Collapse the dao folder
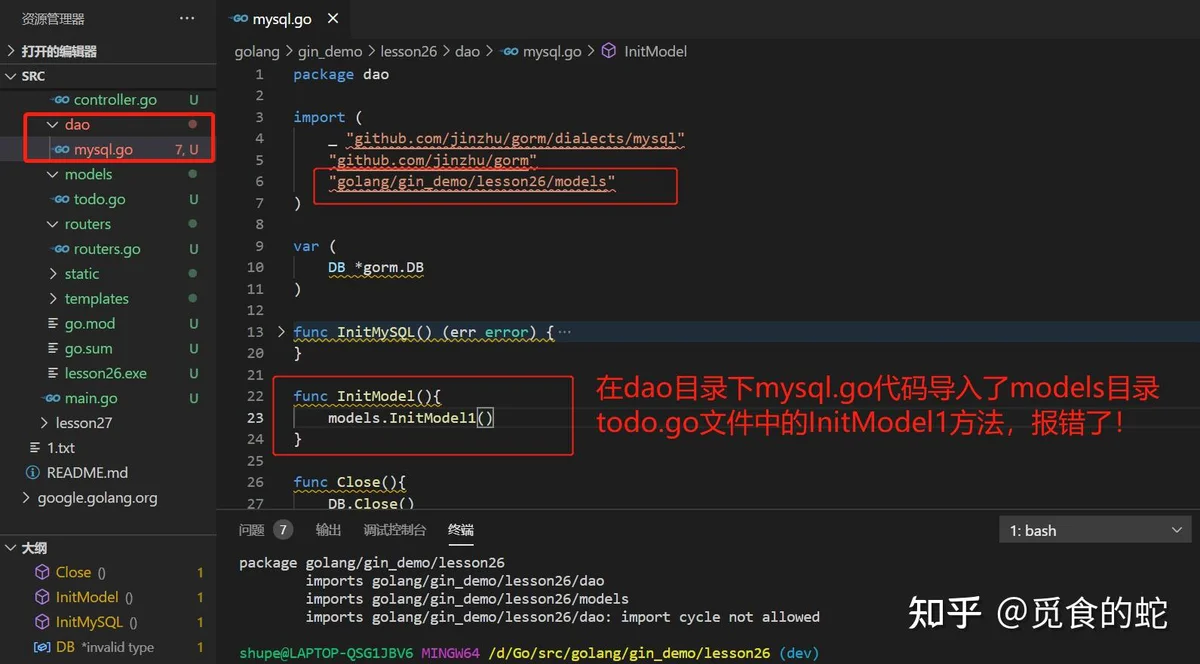Viewport: 1200px width, 664px height. click(x=77, y=125)
